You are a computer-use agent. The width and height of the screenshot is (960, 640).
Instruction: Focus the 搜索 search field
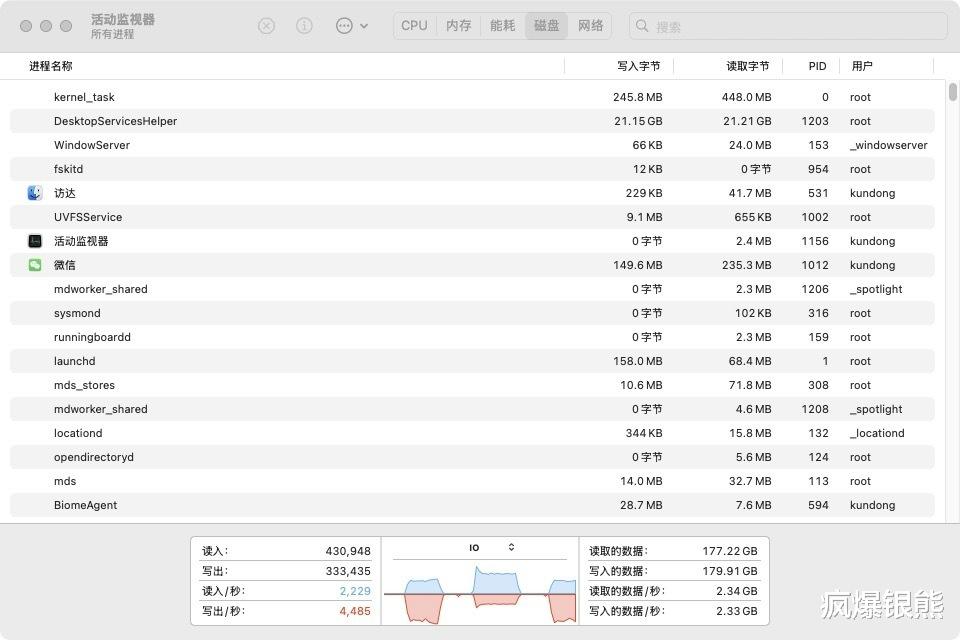789,26
